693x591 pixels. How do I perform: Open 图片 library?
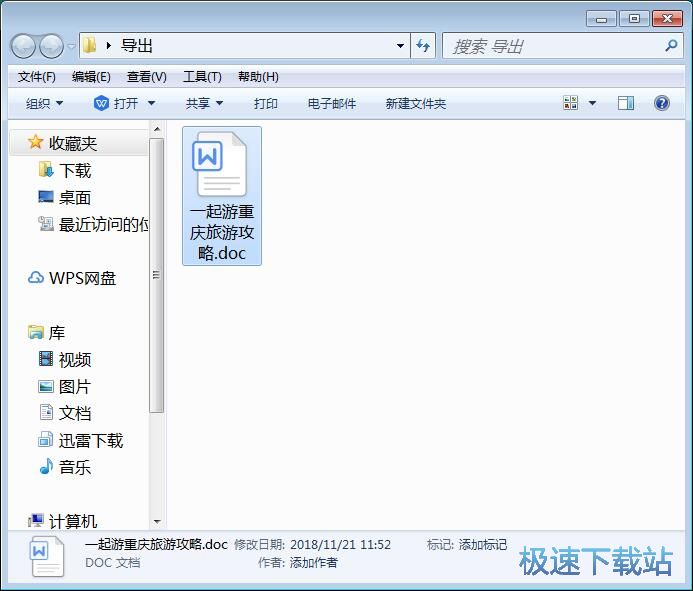coord(75,387)
